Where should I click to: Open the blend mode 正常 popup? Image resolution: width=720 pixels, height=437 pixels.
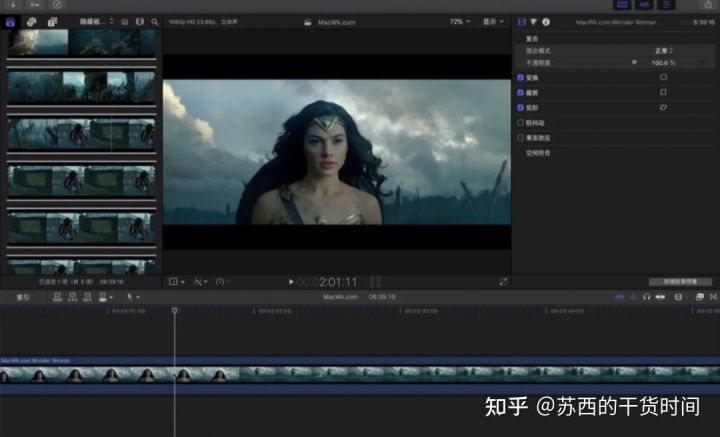coord(664,50)
